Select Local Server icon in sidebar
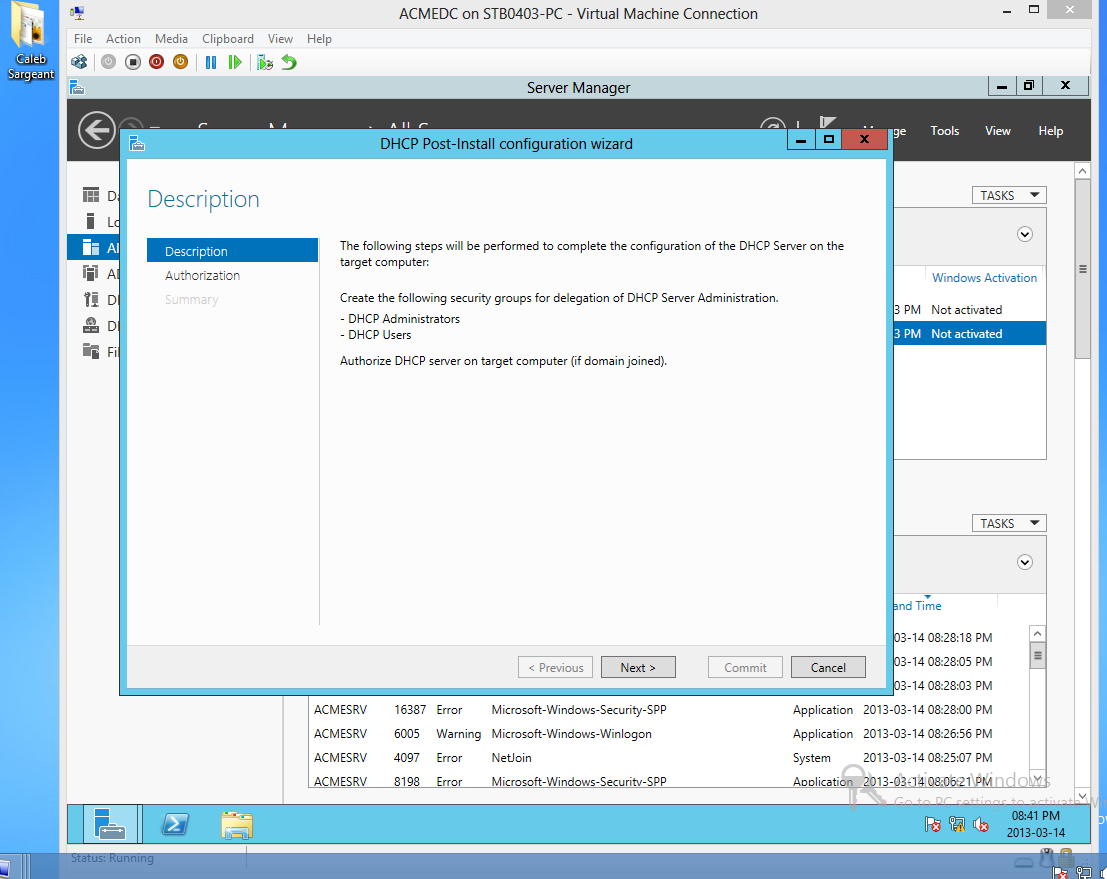Screen dimensions: 1107x879 [x=90, y=221]
